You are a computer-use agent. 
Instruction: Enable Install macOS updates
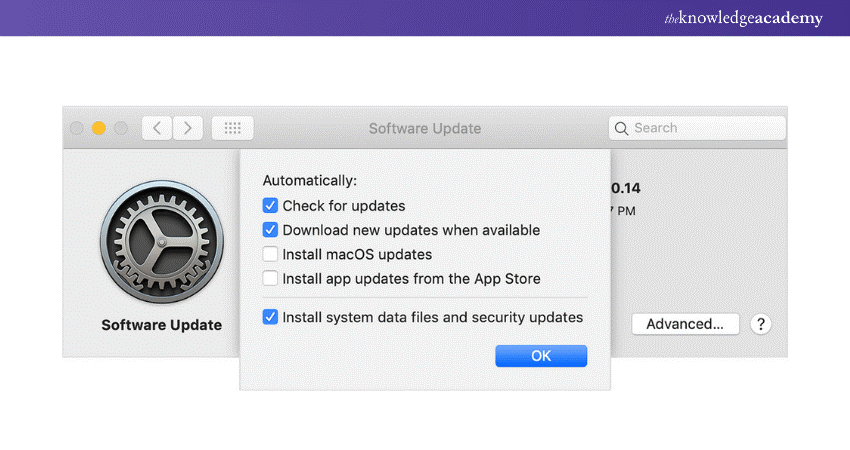[x=270, y=254]
